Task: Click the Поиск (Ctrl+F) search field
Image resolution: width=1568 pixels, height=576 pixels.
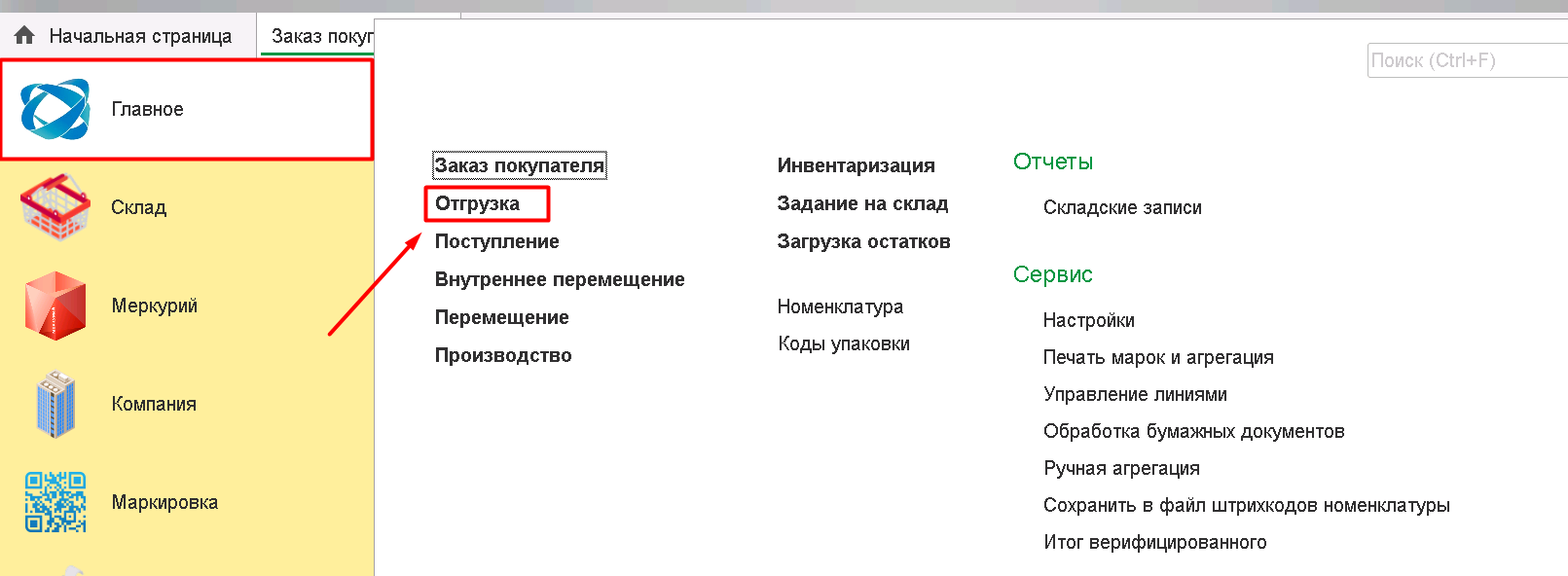Action: [1467, 60]
